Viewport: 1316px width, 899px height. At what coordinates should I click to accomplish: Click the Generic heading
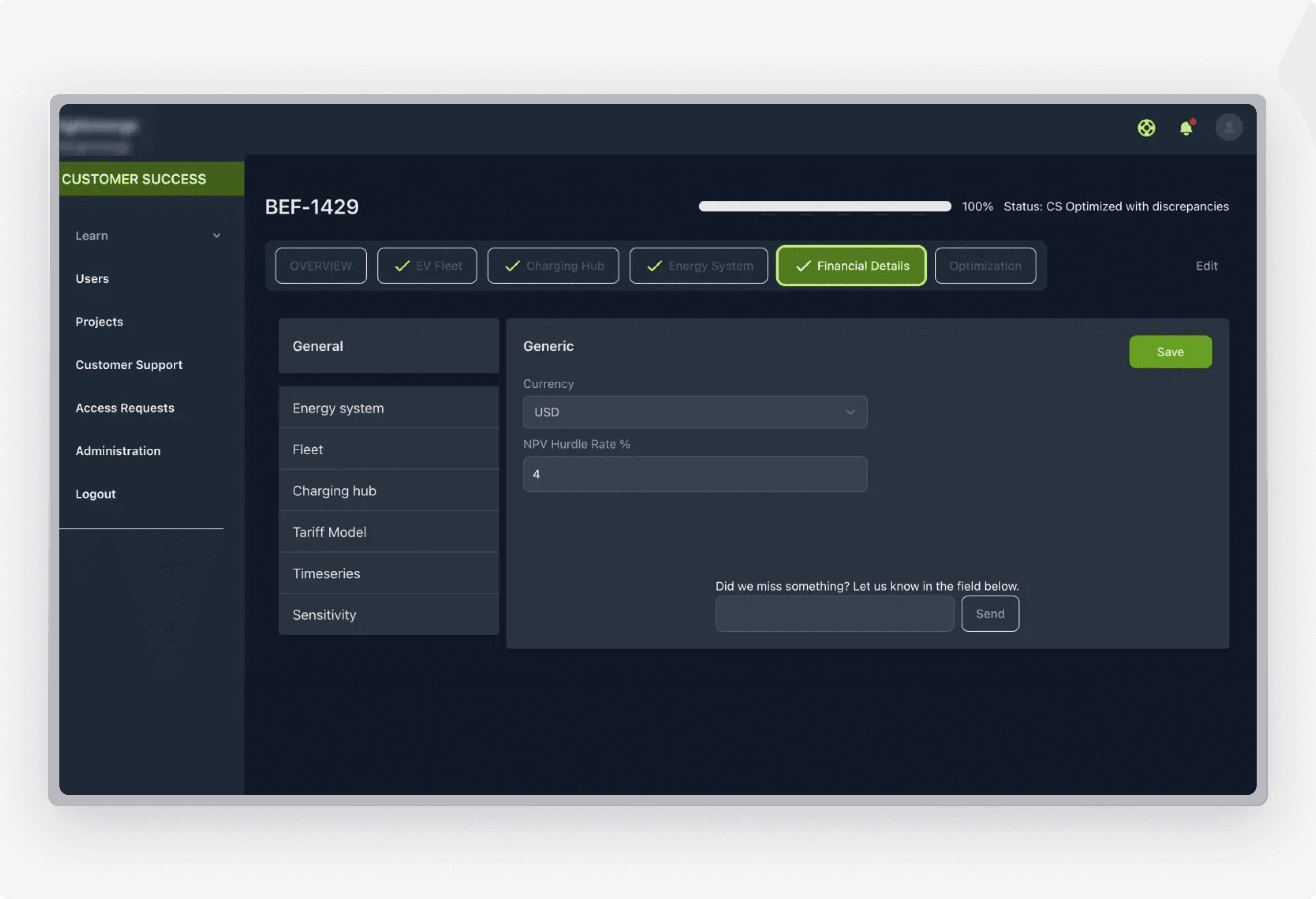pos(548,346)
